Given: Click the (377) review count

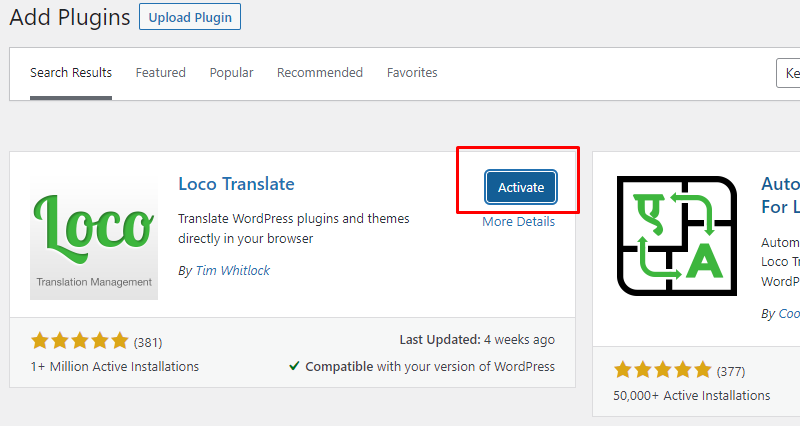Looking at the screenshot, I should [x=731, y=371].
